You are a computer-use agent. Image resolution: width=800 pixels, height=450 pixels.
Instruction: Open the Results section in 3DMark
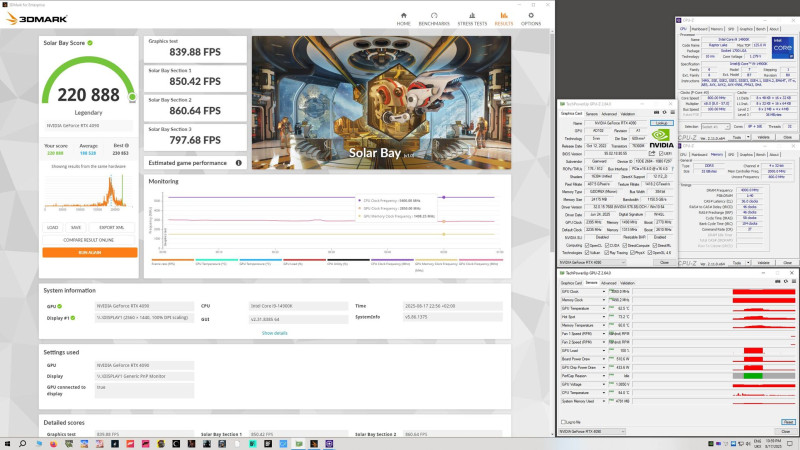point(504,19)
